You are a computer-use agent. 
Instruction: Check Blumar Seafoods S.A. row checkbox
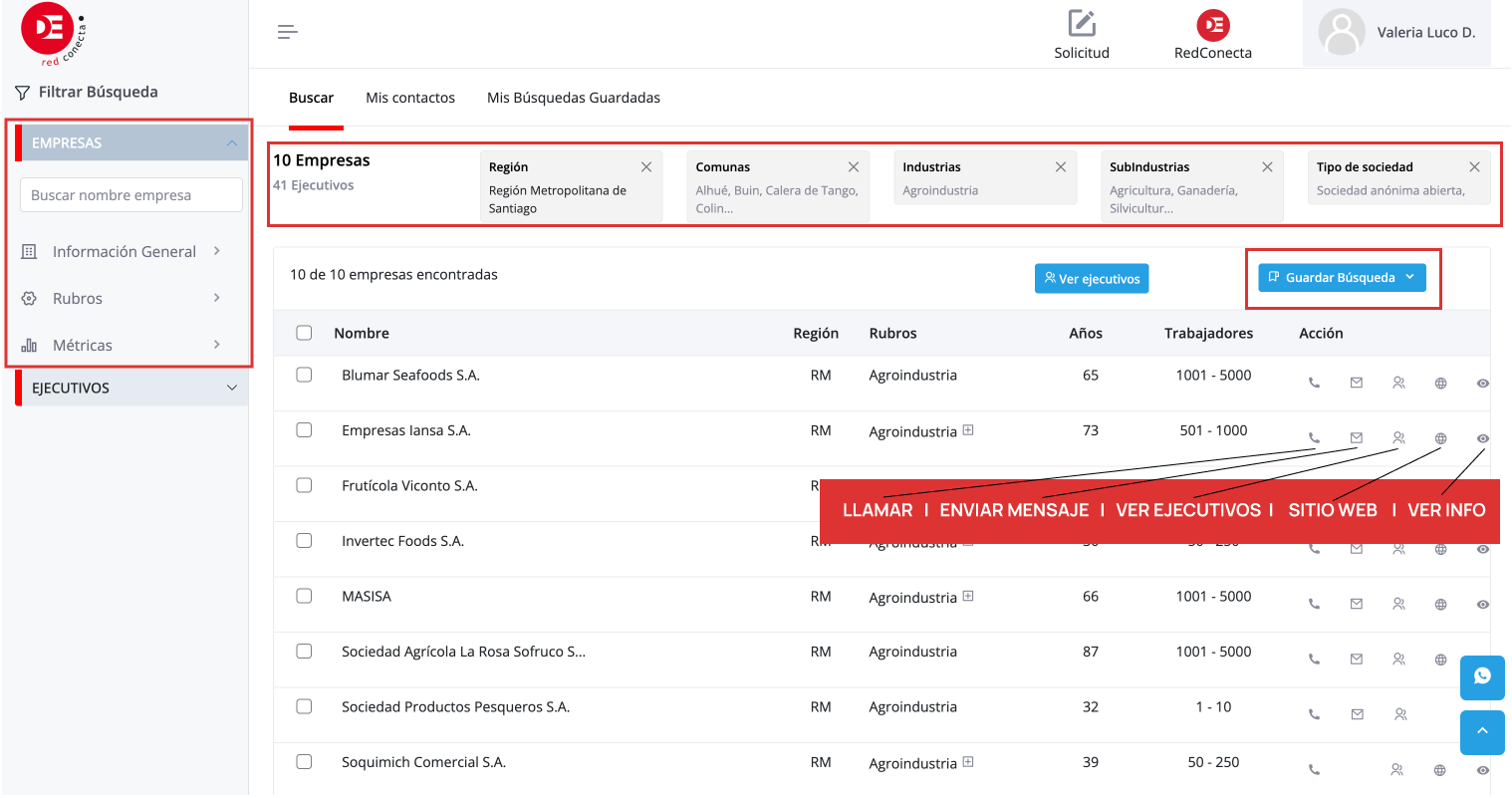(x=304, y=375)
